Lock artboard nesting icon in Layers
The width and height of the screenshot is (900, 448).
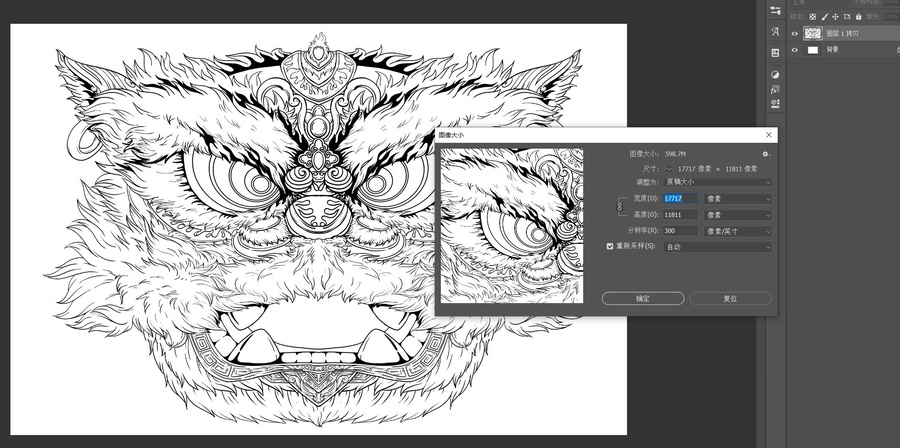coord(847,17)
